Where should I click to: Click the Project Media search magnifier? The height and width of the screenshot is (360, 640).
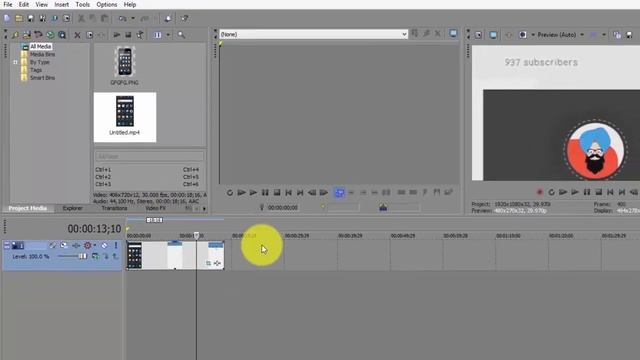(x=181, y=35)
